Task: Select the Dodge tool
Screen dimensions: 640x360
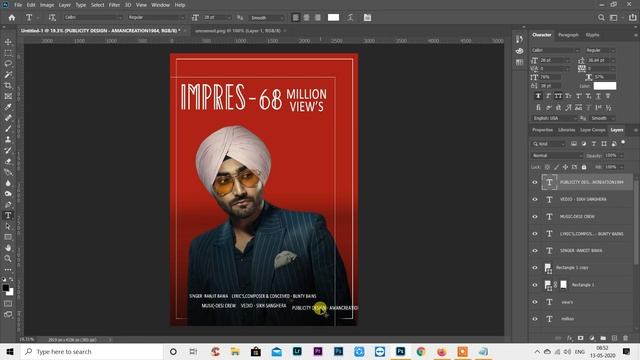Action: (8, 193)
